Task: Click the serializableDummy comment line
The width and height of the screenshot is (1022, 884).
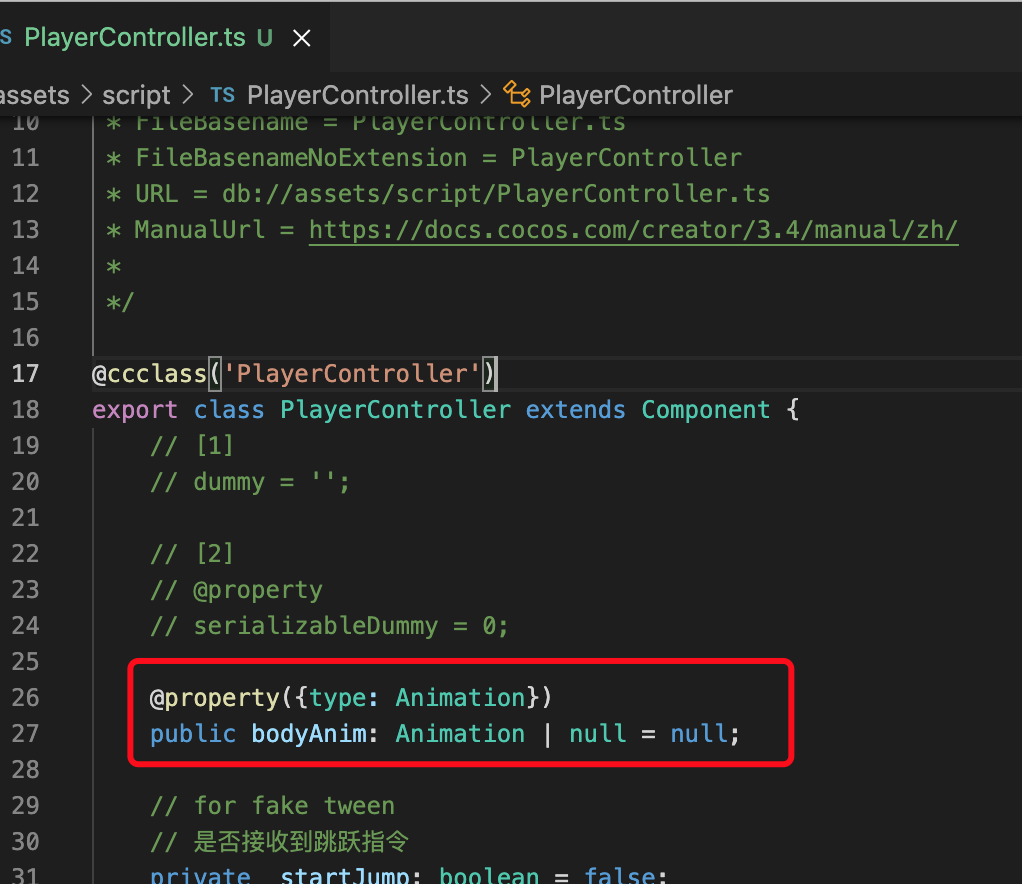Action: 329,626
